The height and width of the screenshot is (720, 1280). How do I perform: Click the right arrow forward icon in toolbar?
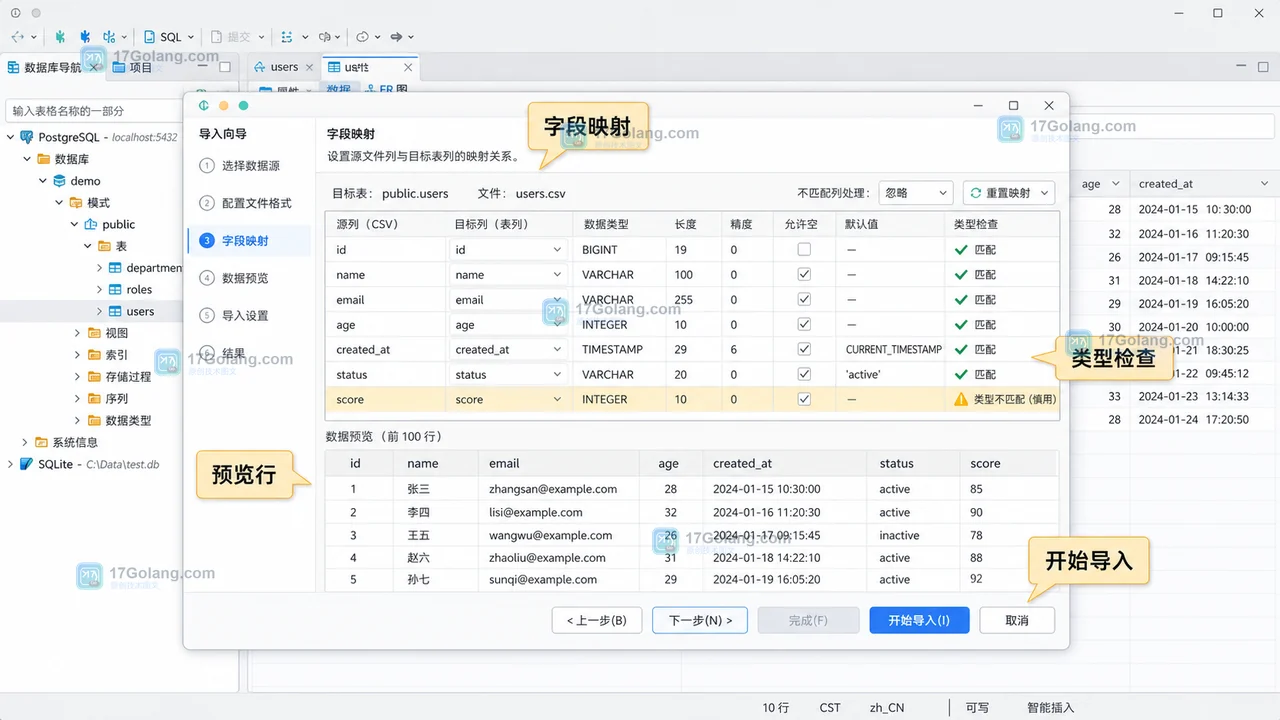click(x=396, y=37)
